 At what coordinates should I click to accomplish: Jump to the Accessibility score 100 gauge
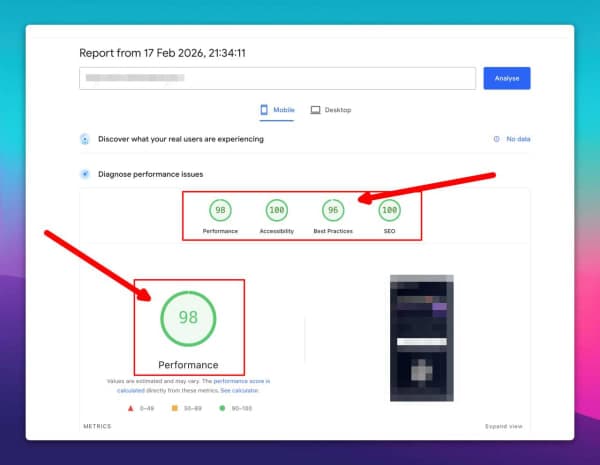tap(277, 210)
